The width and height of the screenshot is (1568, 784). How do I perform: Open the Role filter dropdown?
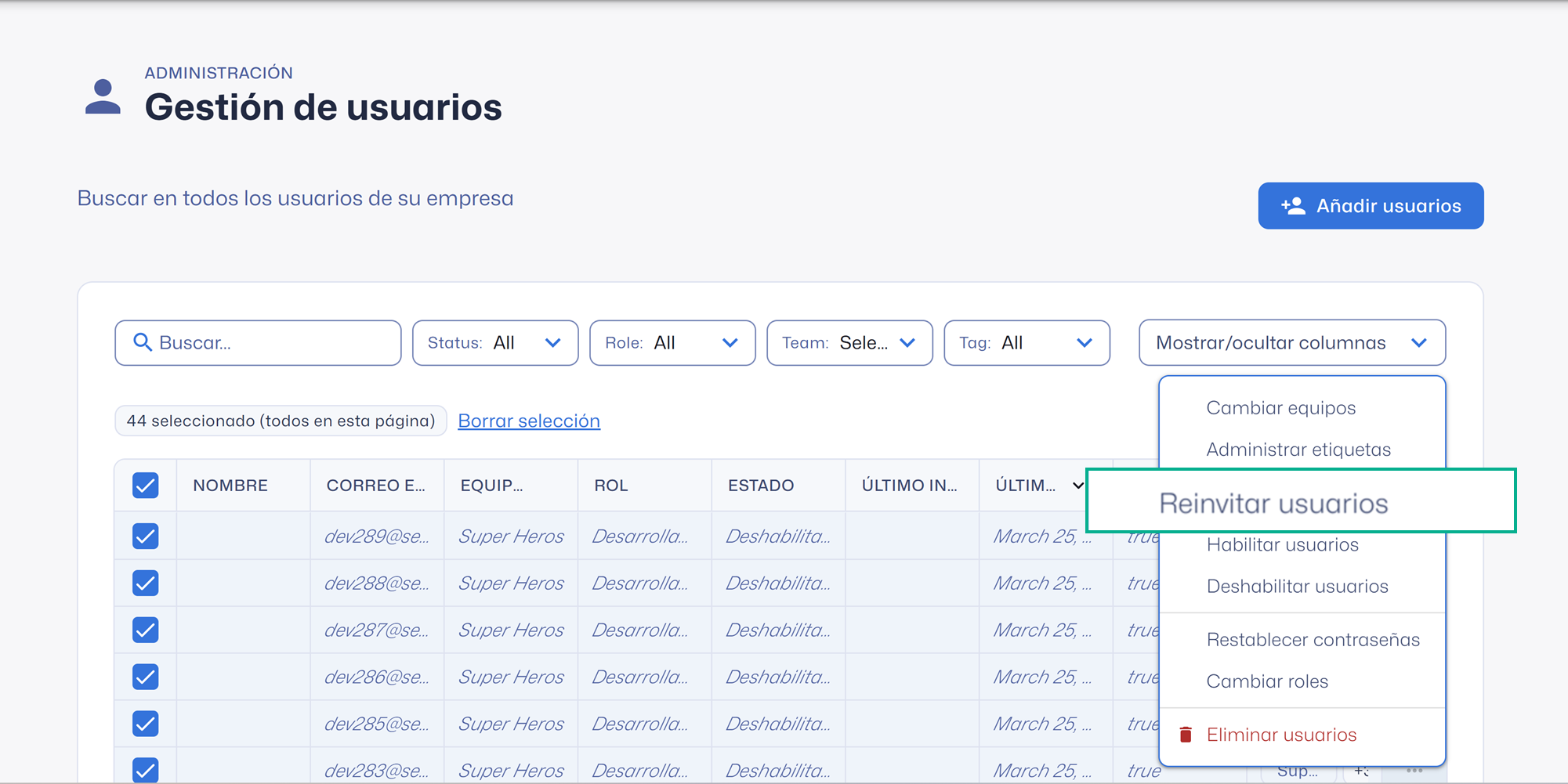coord(672,343)
